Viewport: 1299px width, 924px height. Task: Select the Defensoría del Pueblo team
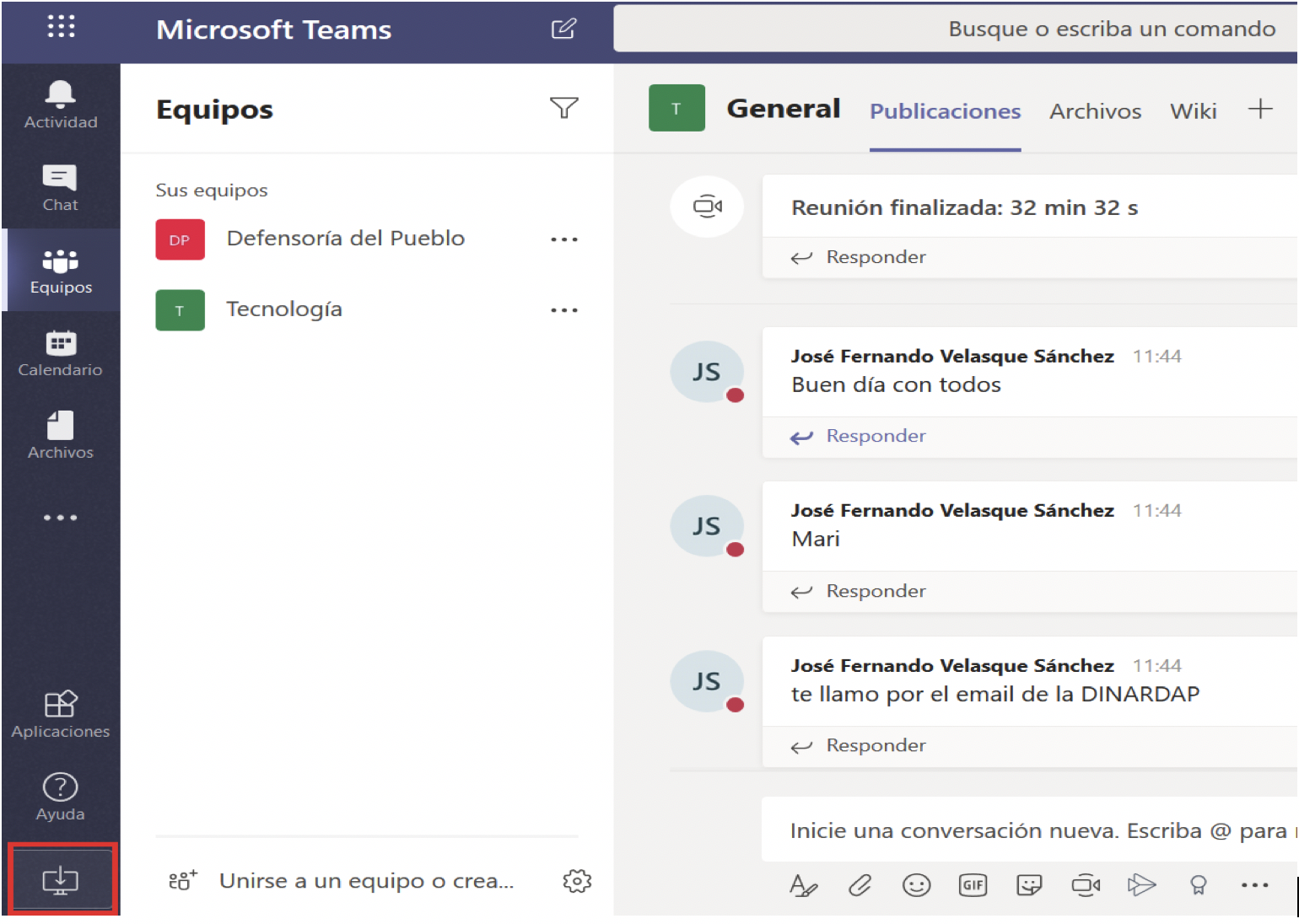coord(346,239)
